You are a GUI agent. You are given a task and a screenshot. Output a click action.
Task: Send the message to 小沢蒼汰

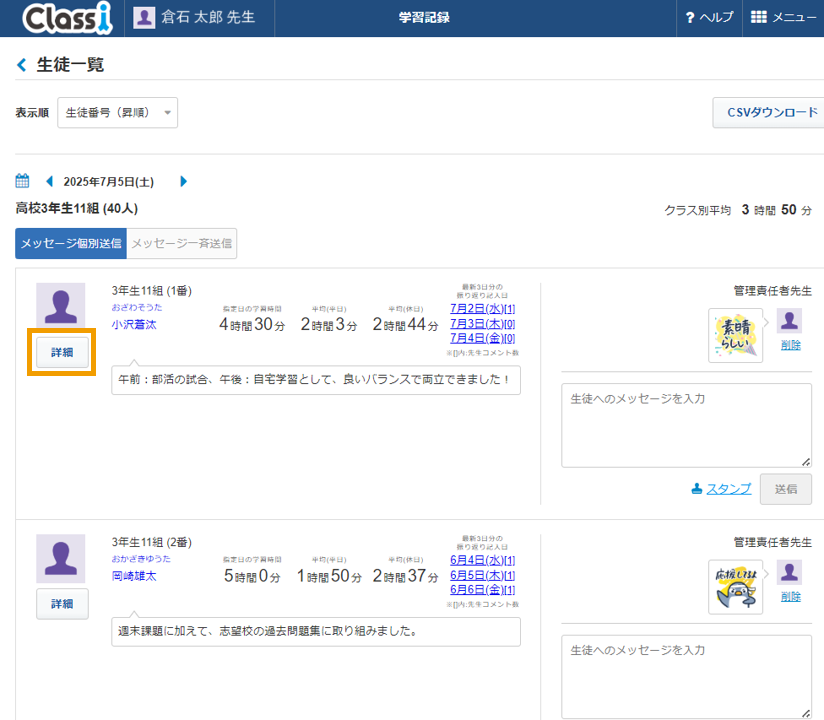786,489
